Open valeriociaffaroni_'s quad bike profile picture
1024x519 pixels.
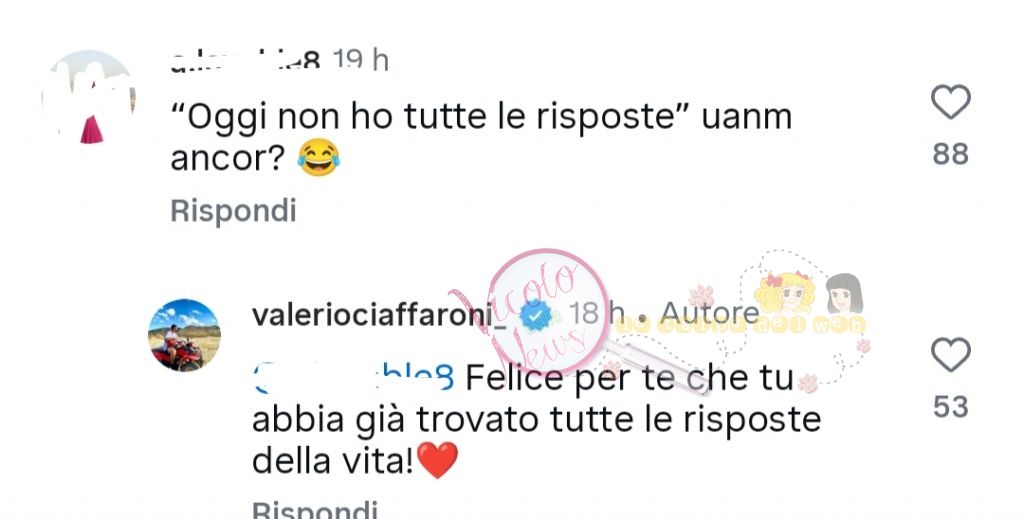coord(184,335)
